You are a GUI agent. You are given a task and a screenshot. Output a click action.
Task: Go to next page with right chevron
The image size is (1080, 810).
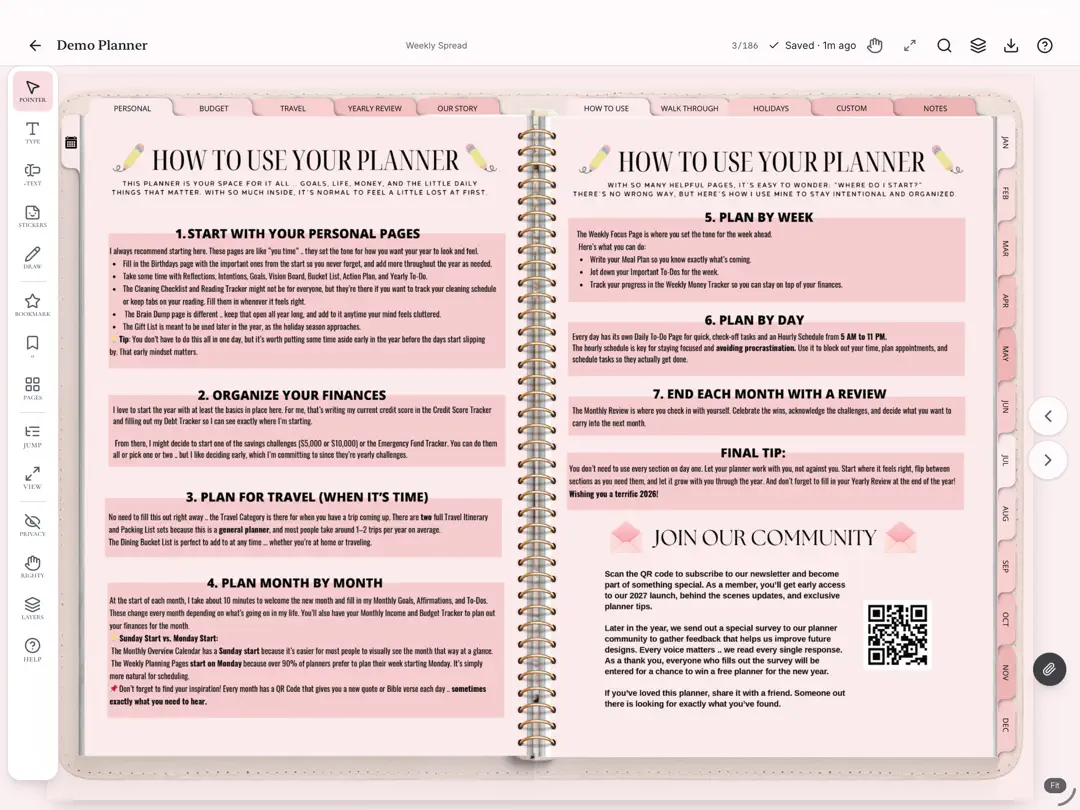click(x=1048, y=460)
